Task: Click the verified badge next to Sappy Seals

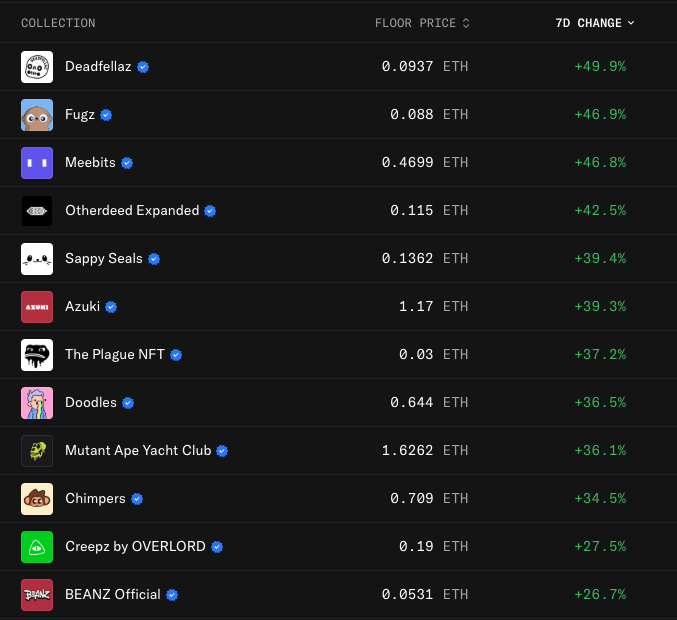Action: (154, 259)
